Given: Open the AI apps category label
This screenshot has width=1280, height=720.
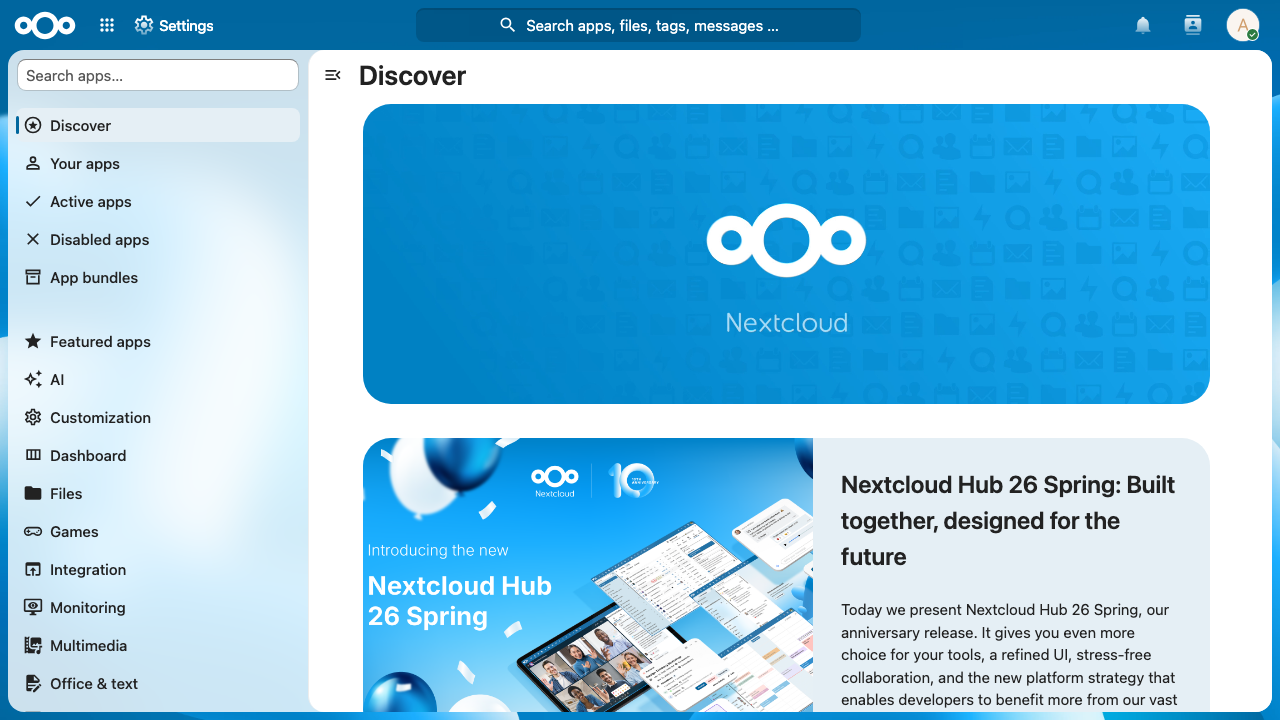Looking at the screenshot, I should click(57, 380).
